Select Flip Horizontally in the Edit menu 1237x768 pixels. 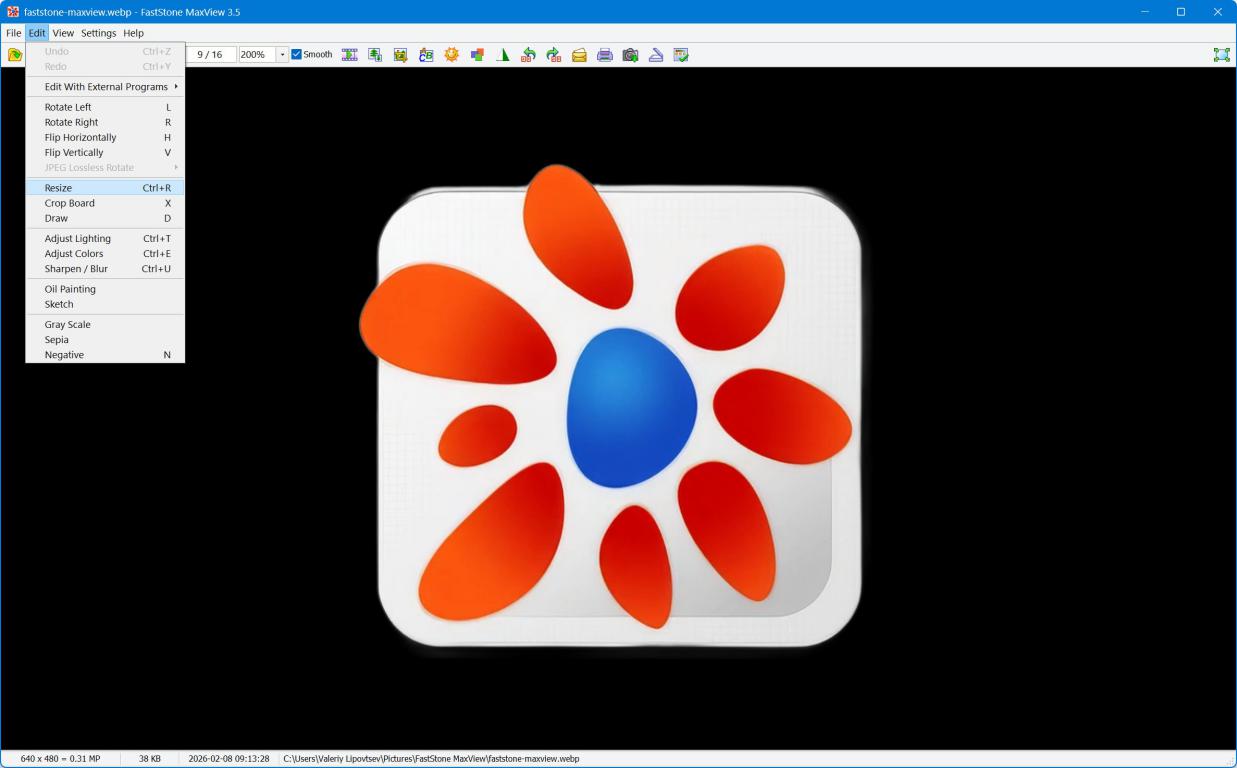tap(80, 137)
